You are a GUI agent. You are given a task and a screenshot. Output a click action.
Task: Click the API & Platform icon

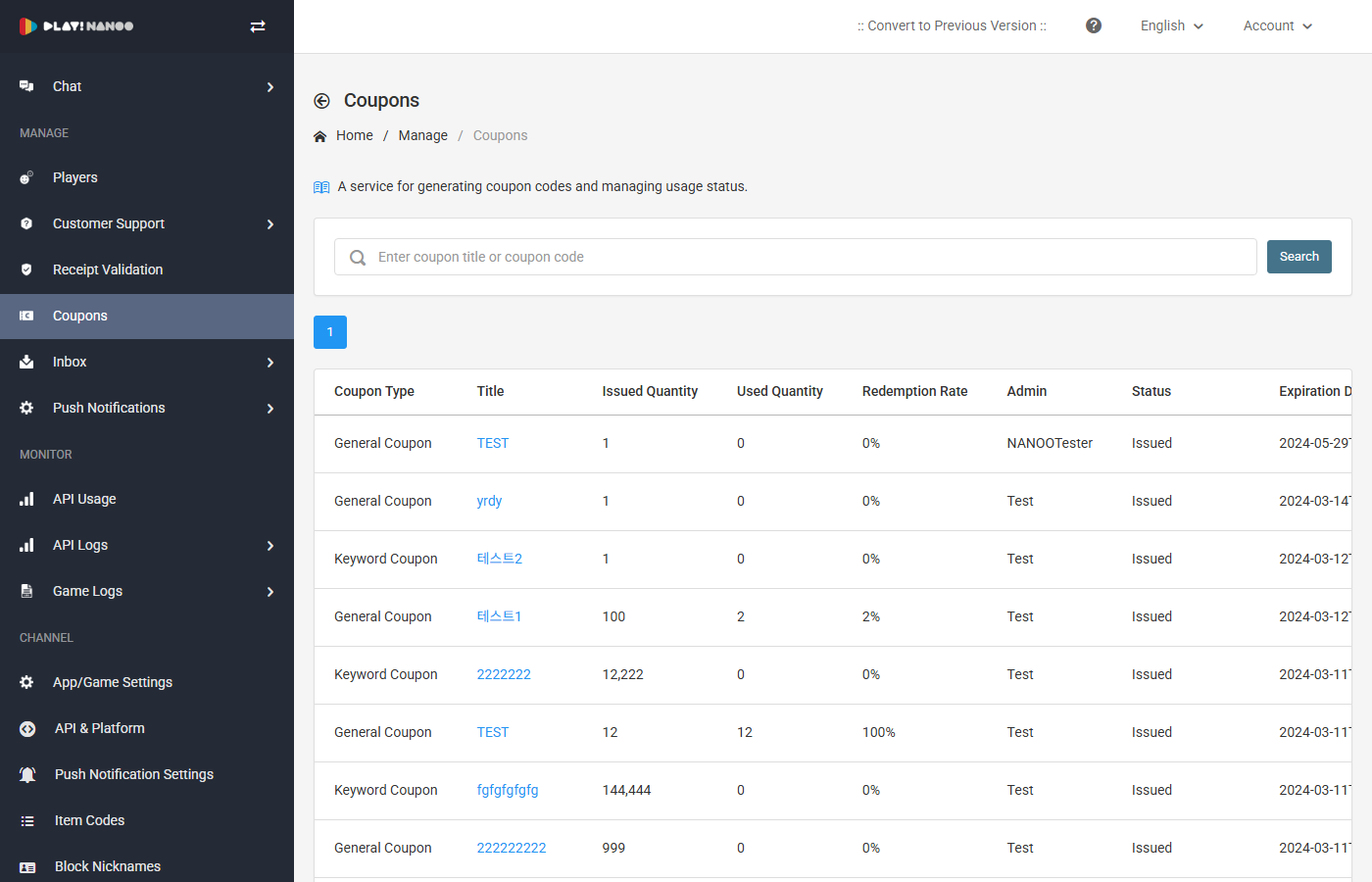point(27,728)
